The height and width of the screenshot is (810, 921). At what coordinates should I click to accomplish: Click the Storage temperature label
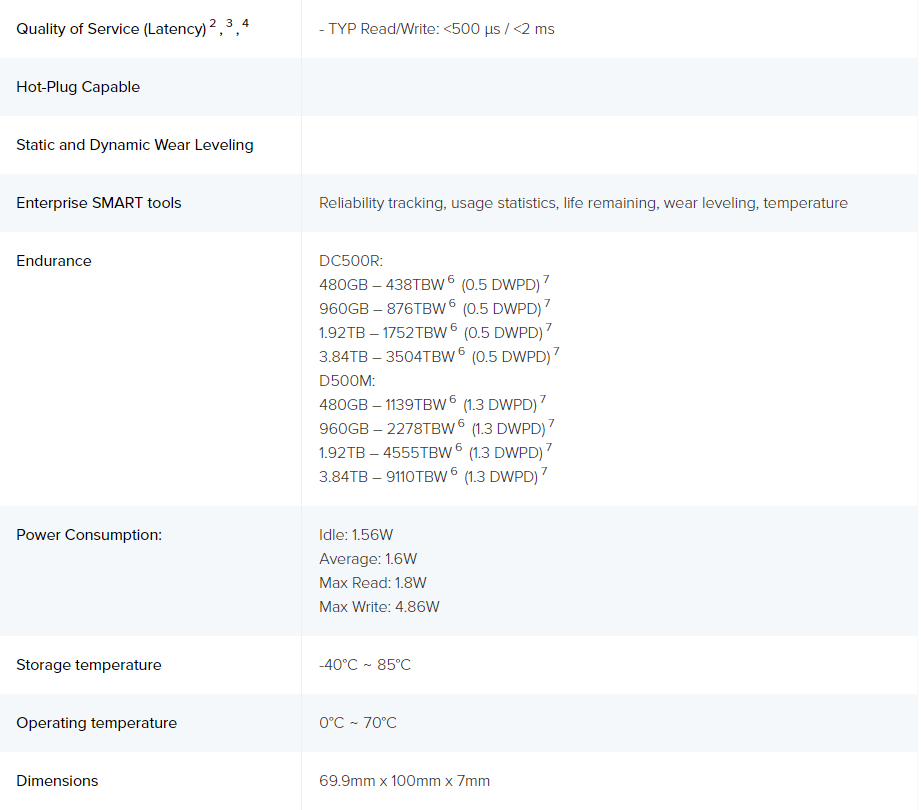click(89, 665)
